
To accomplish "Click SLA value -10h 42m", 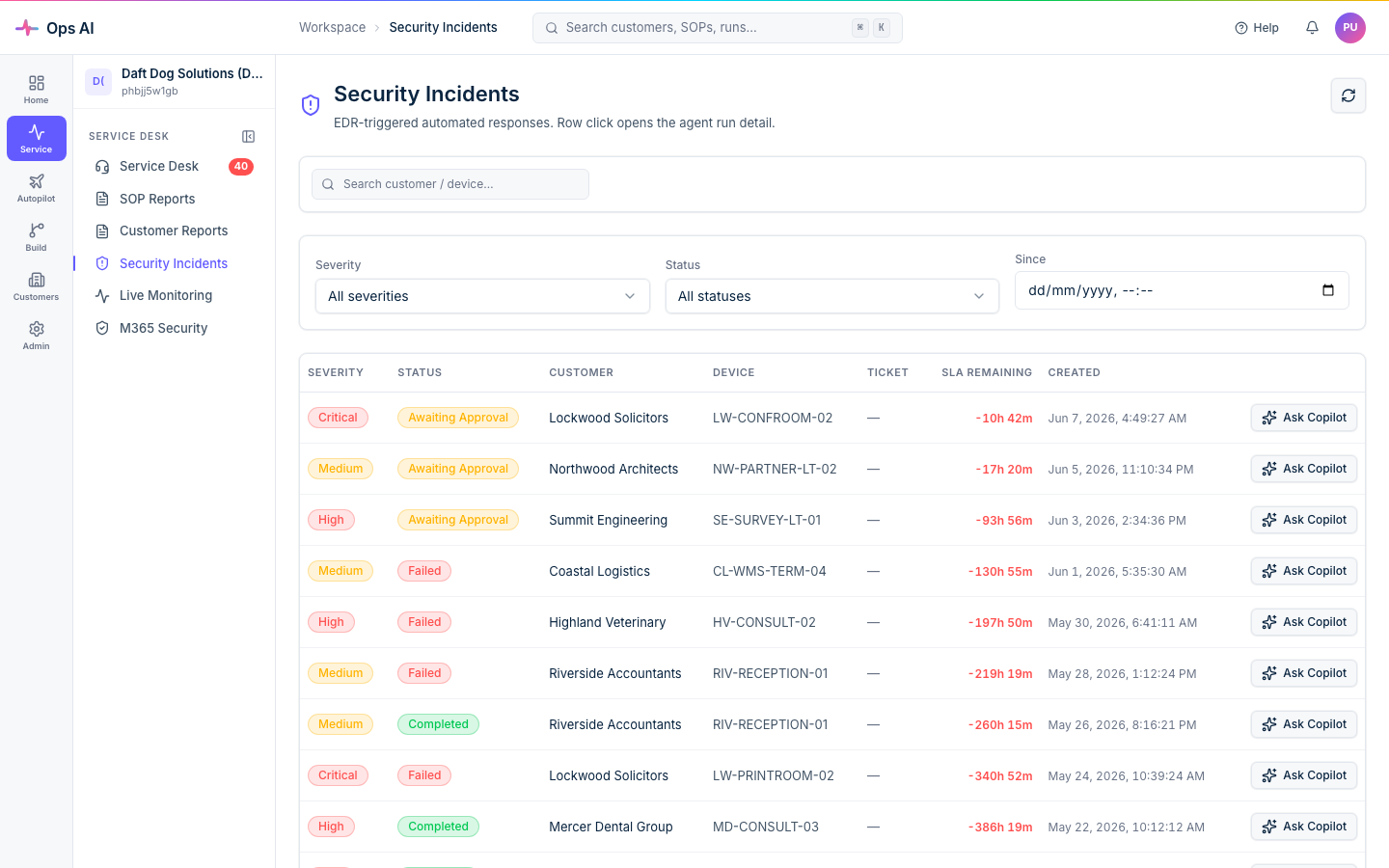I will point(1004,418).
